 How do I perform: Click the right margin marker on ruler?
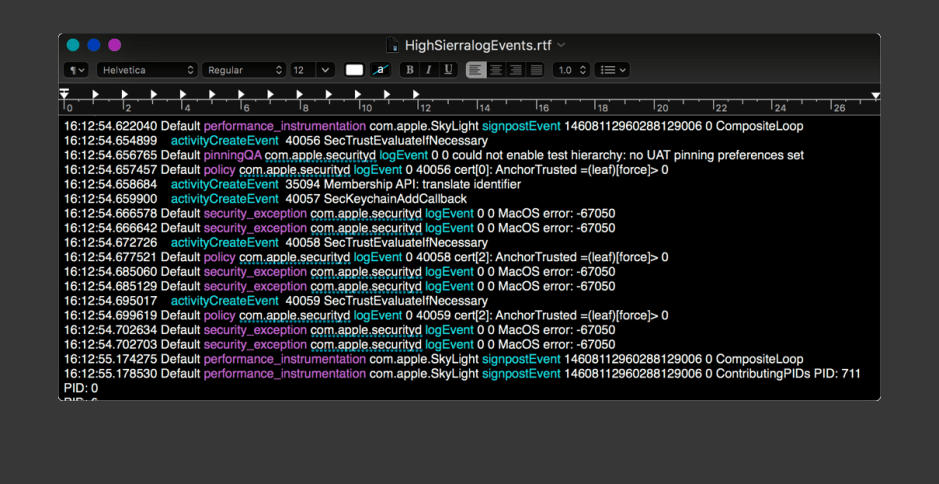point(876,95)
